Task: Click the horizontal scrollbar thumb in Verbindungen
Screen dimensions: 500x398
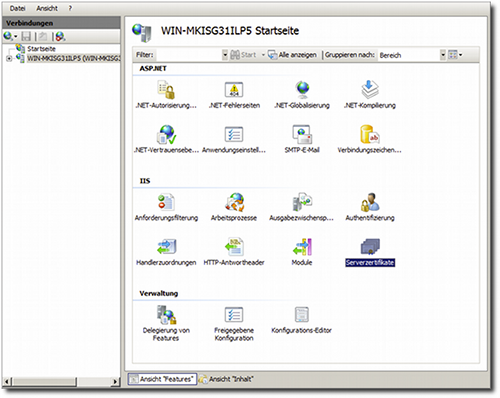Action: [43, 382]
